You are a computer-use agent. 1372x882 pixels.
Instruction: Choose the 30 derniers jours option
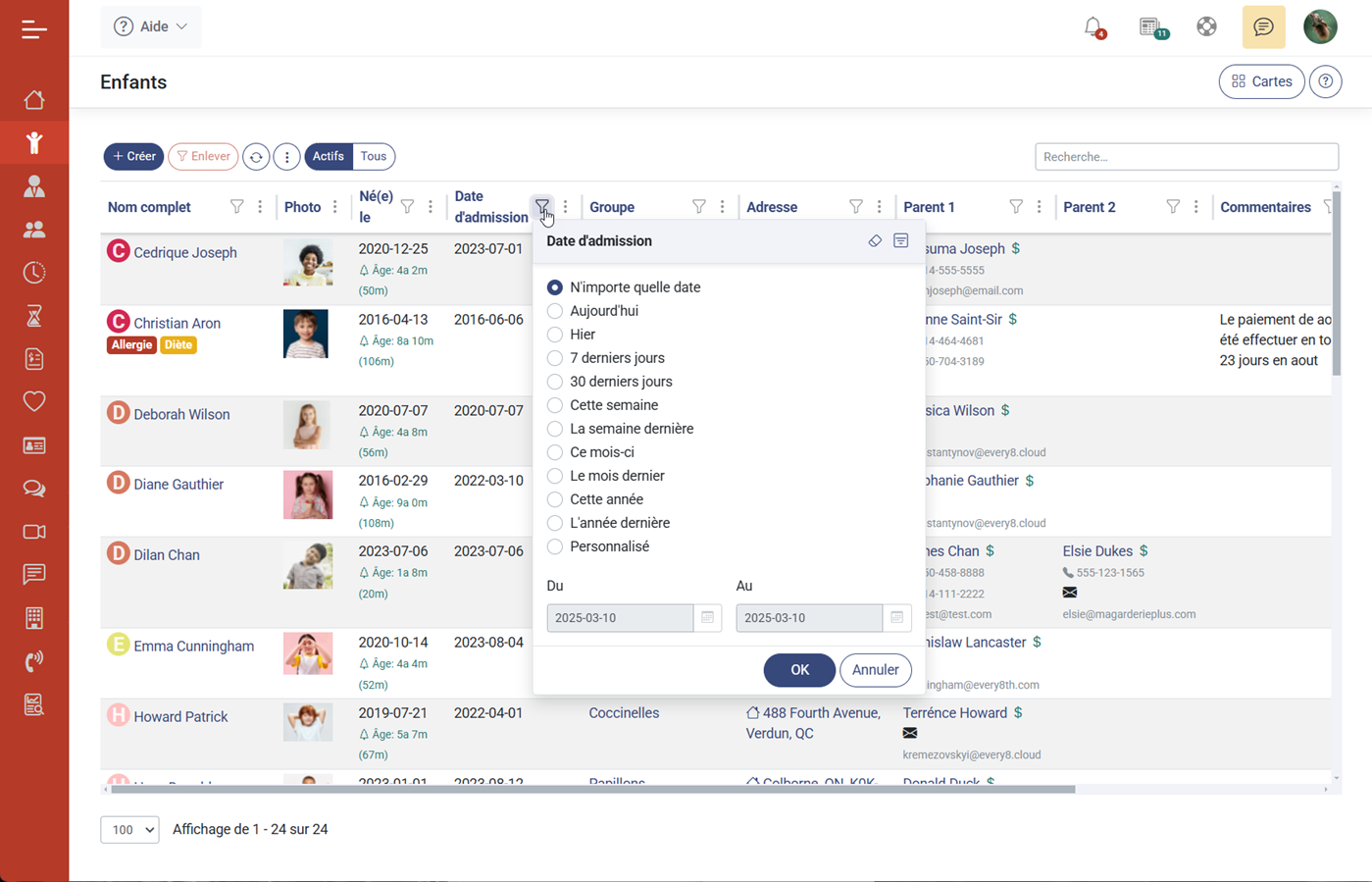555,381
